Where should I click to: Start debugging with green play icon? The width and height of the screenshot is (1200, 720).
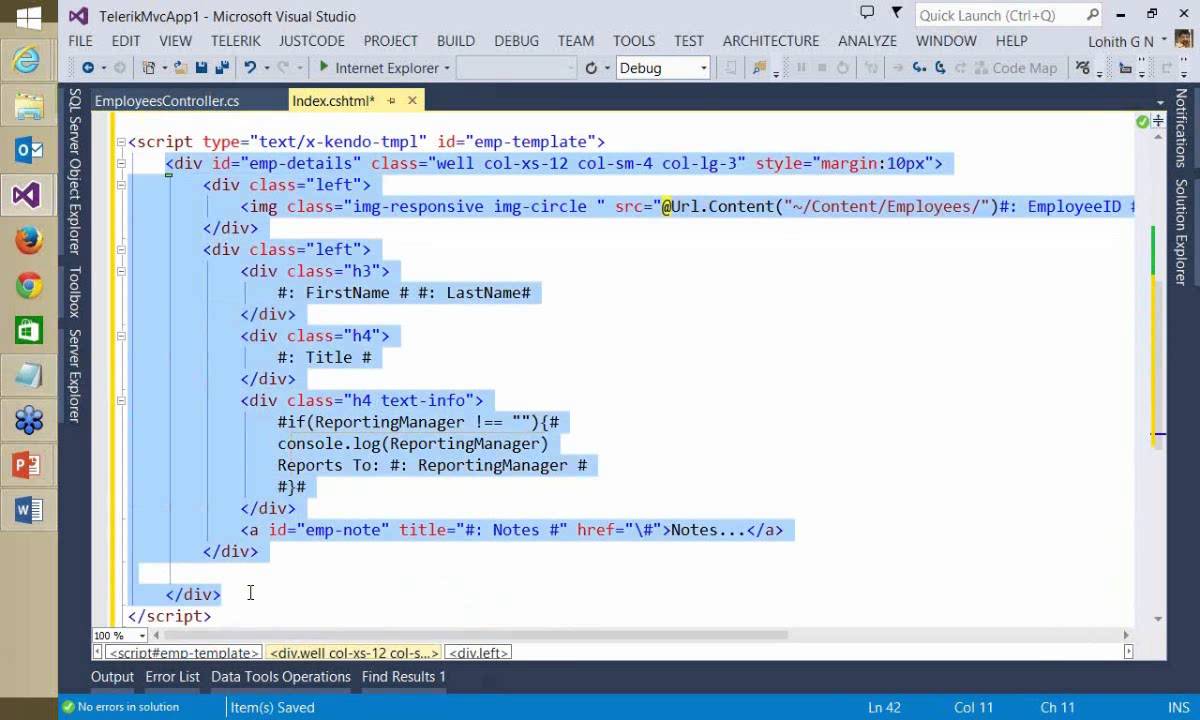click(x=323, y=67)
